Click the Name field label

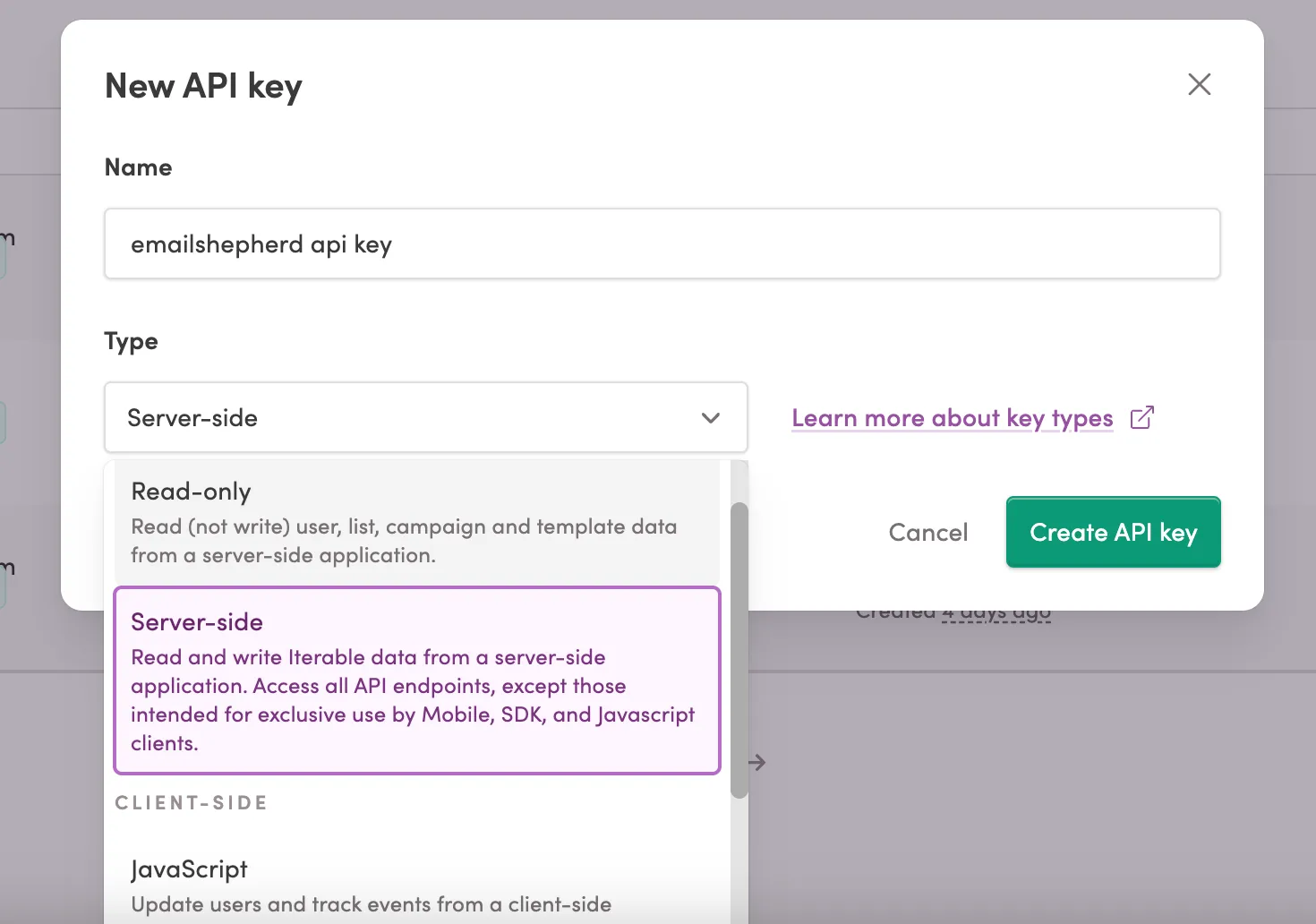138,167
